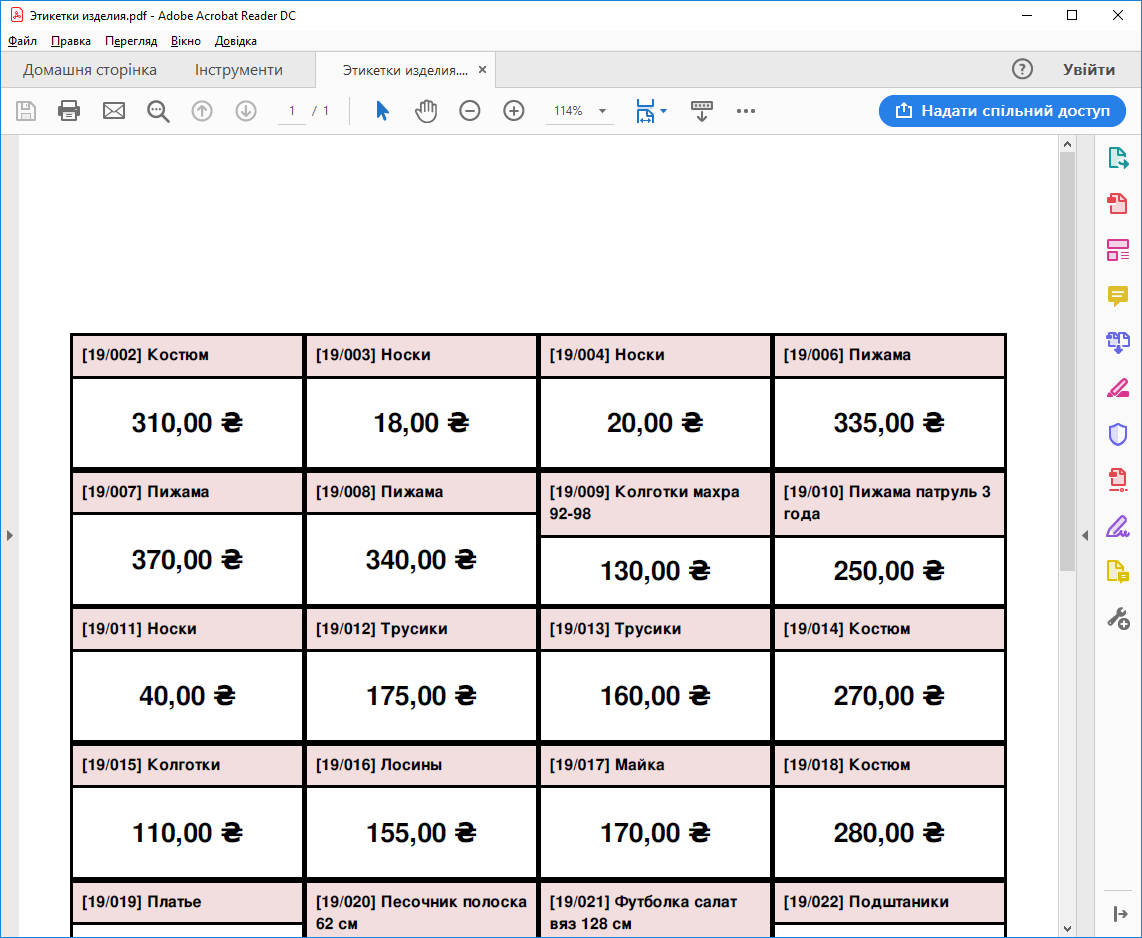Open Comment tool in right sidebar
1142x938 pixels.
point(1118,296)
